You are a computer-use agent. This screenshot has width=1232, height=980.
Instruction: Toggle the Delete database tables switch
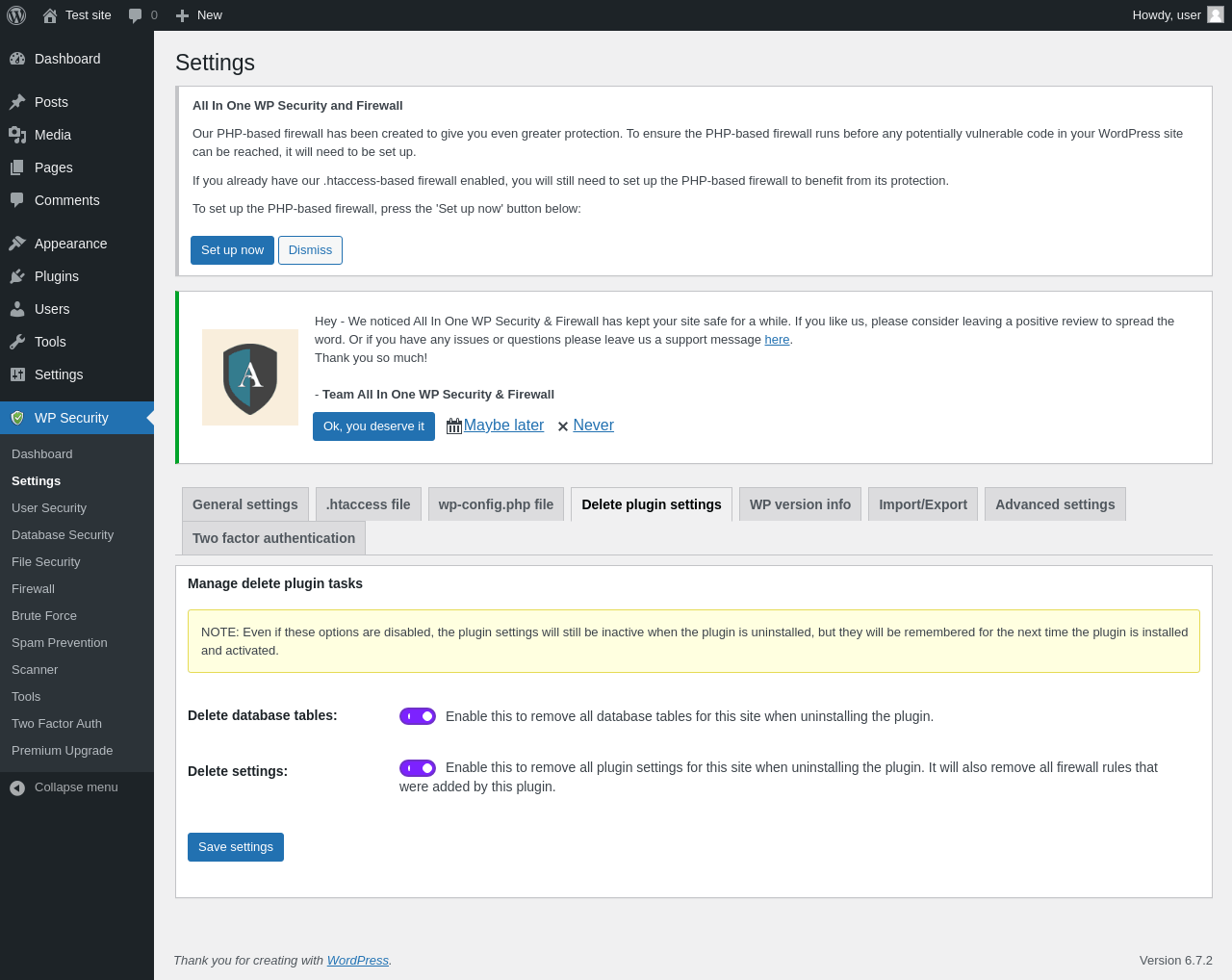click(418, 716)
